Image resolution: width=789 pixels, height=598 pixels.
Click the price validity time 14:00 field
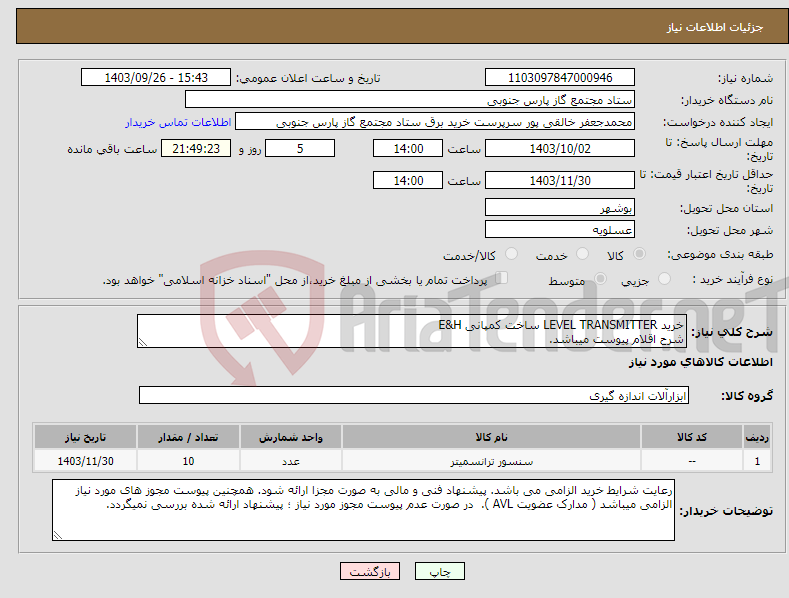pos(408,180)
